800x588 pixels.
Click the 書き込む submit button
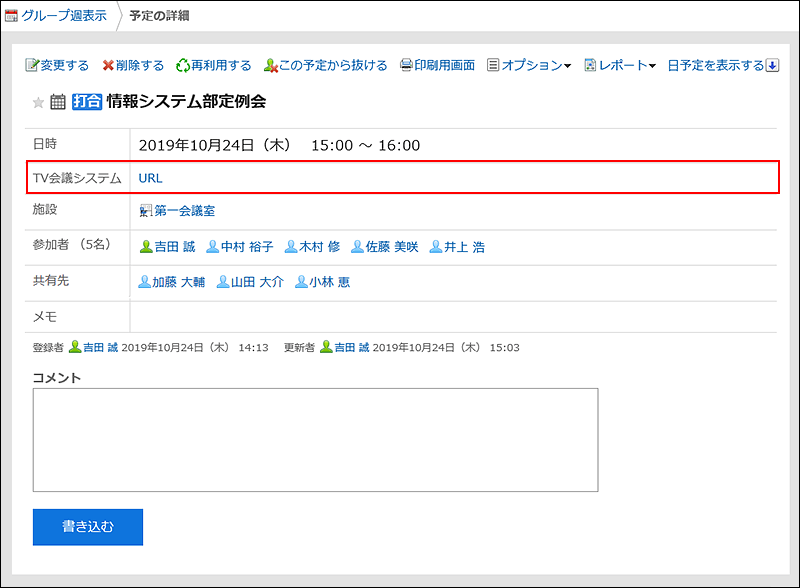click(88, 527)
